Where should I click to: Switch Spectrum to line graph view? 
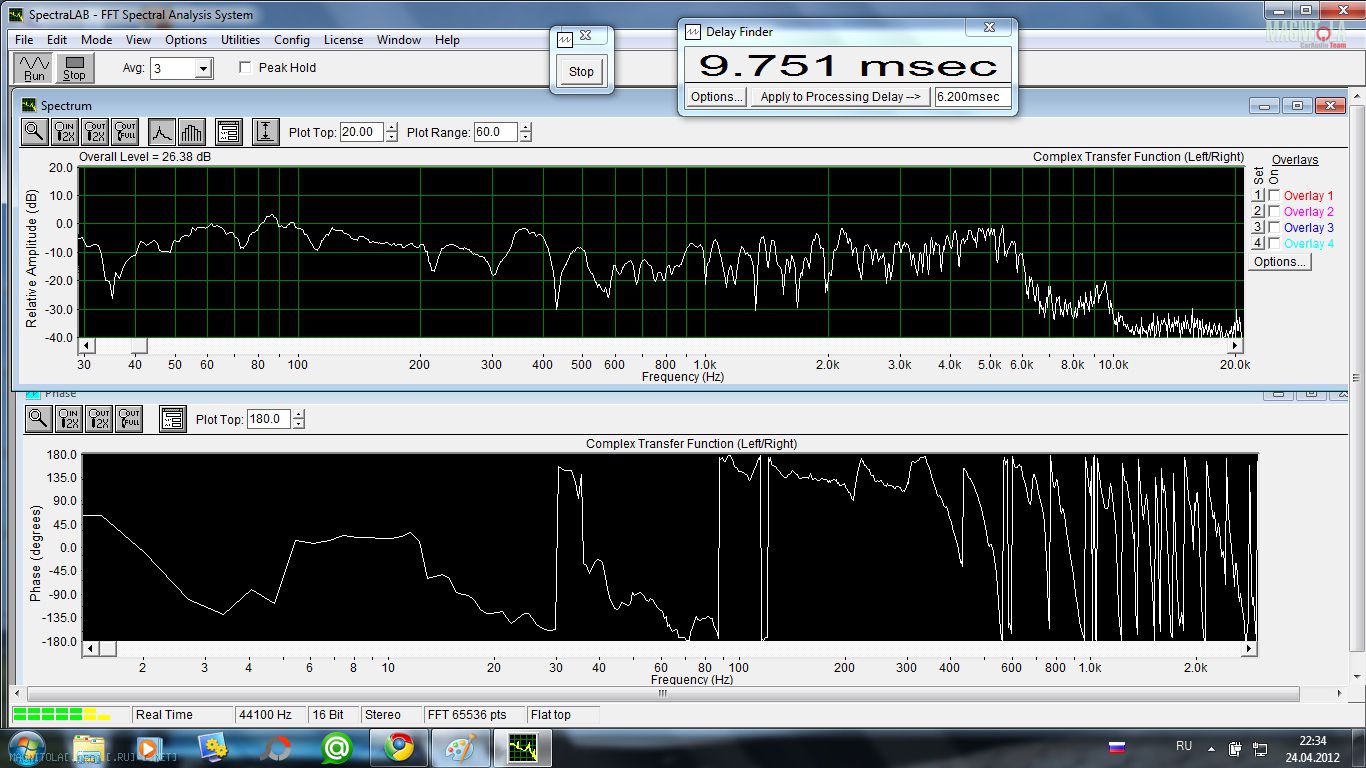click(162, 131)
